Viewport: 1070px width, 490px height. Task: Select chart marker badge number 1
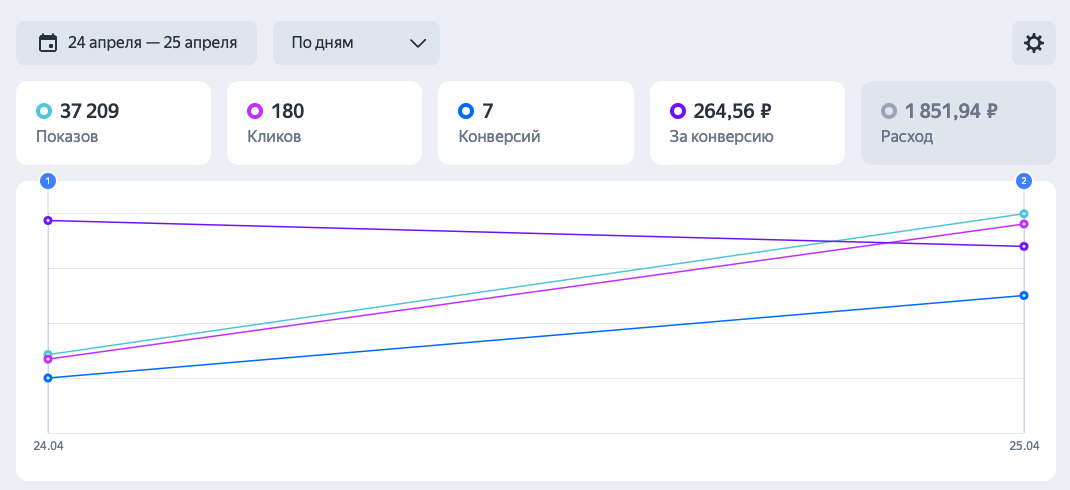click(48, 181)
